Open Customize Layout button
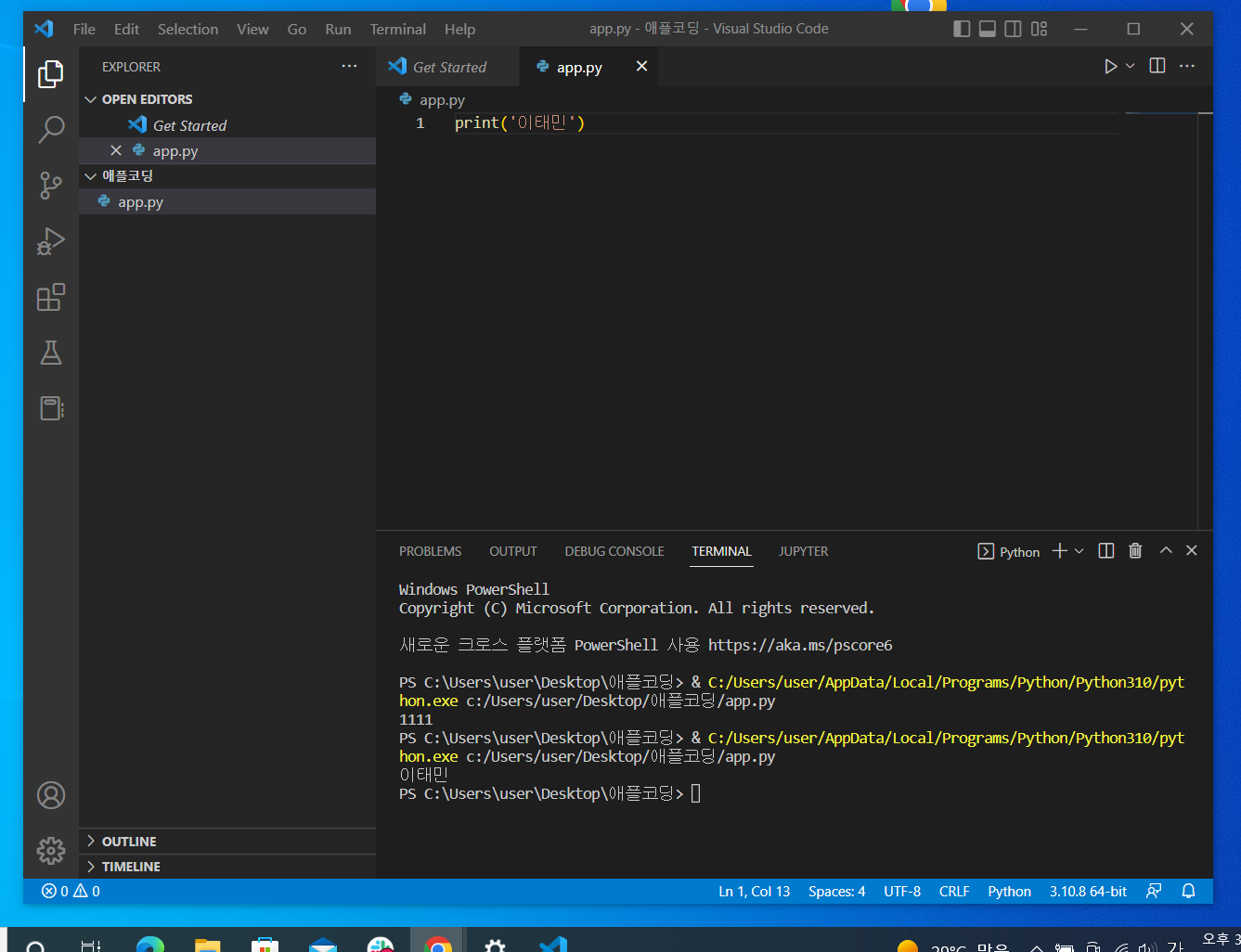 tap(1040, 29)
